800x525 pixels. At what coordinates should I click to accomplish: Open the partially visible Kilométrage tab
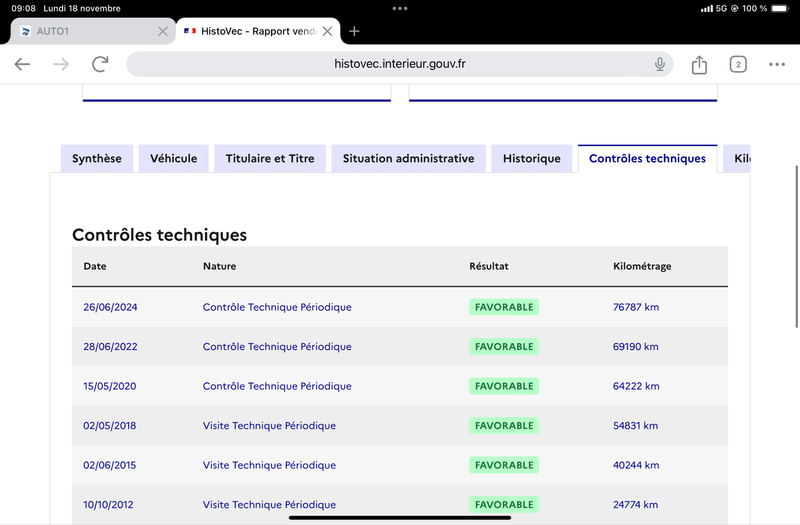(x=737, y=159)
